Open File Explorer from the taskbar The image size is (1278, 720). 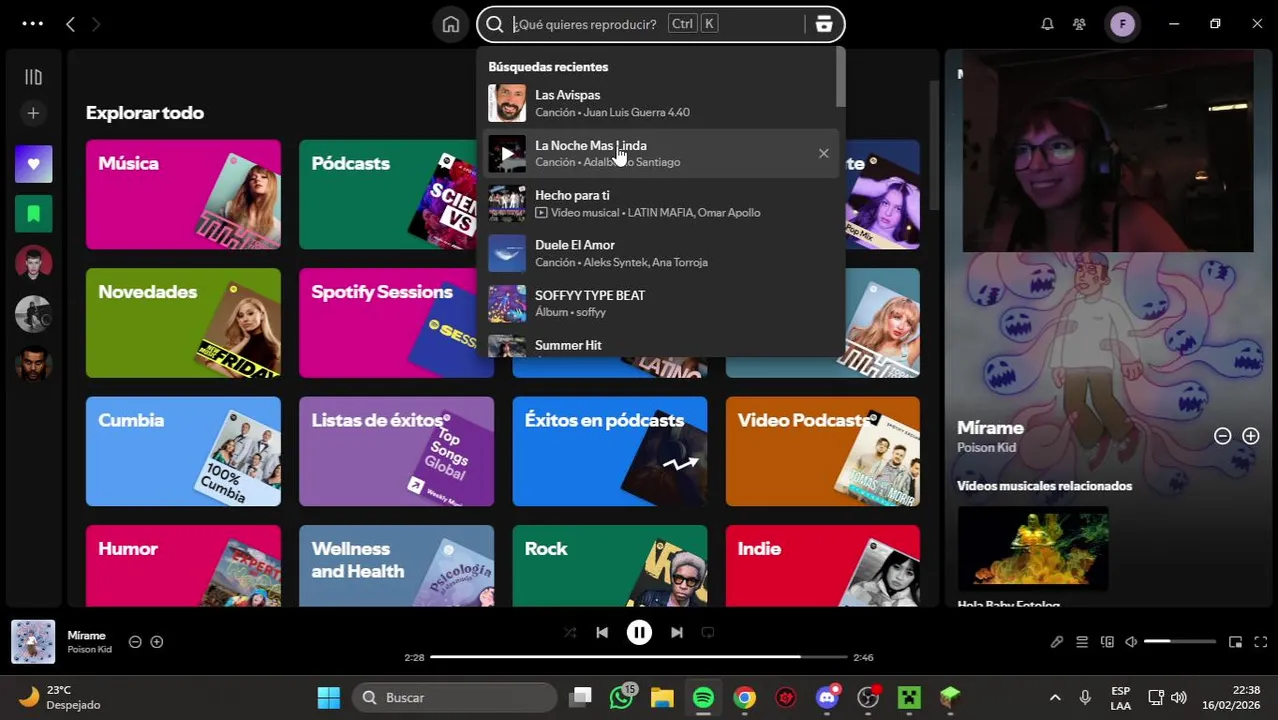662,697
